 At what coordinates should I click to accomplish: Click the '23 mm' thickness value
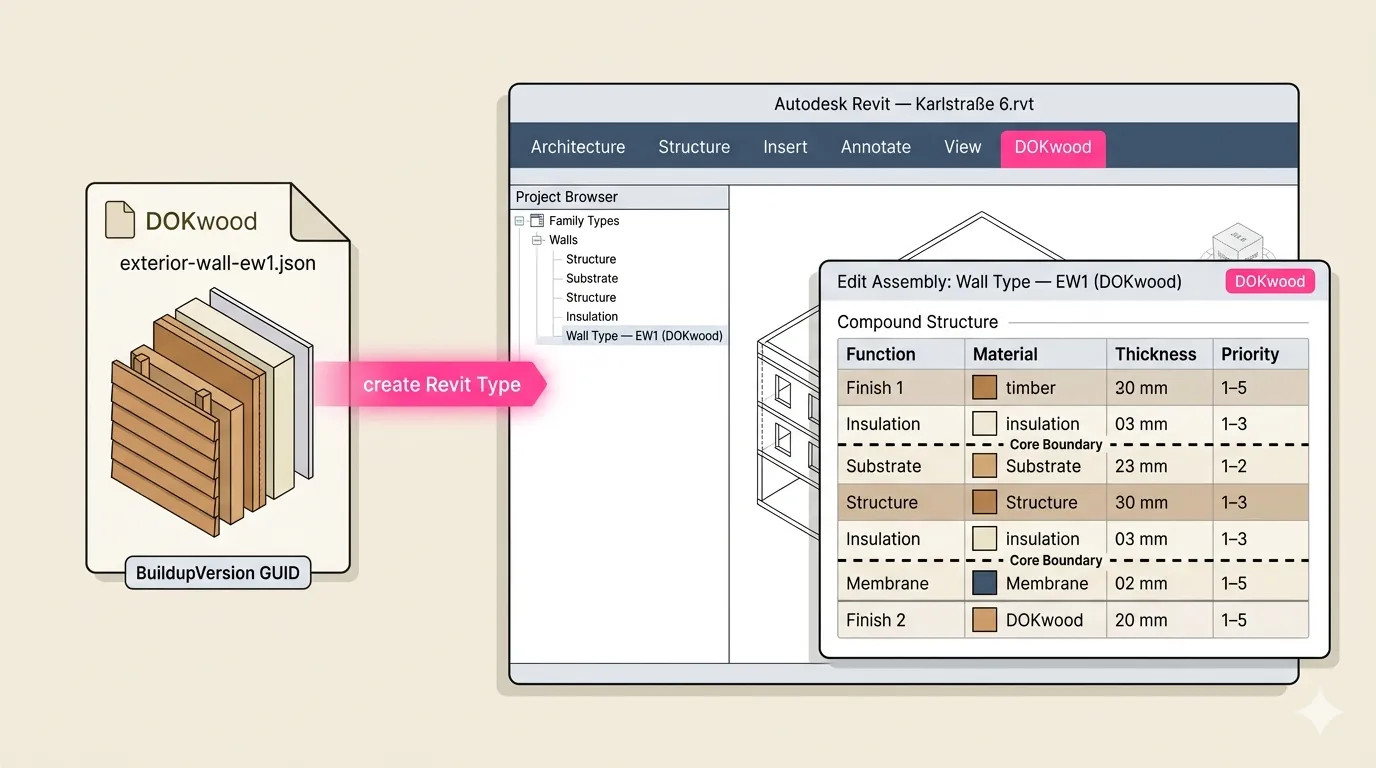[1141, 466]
